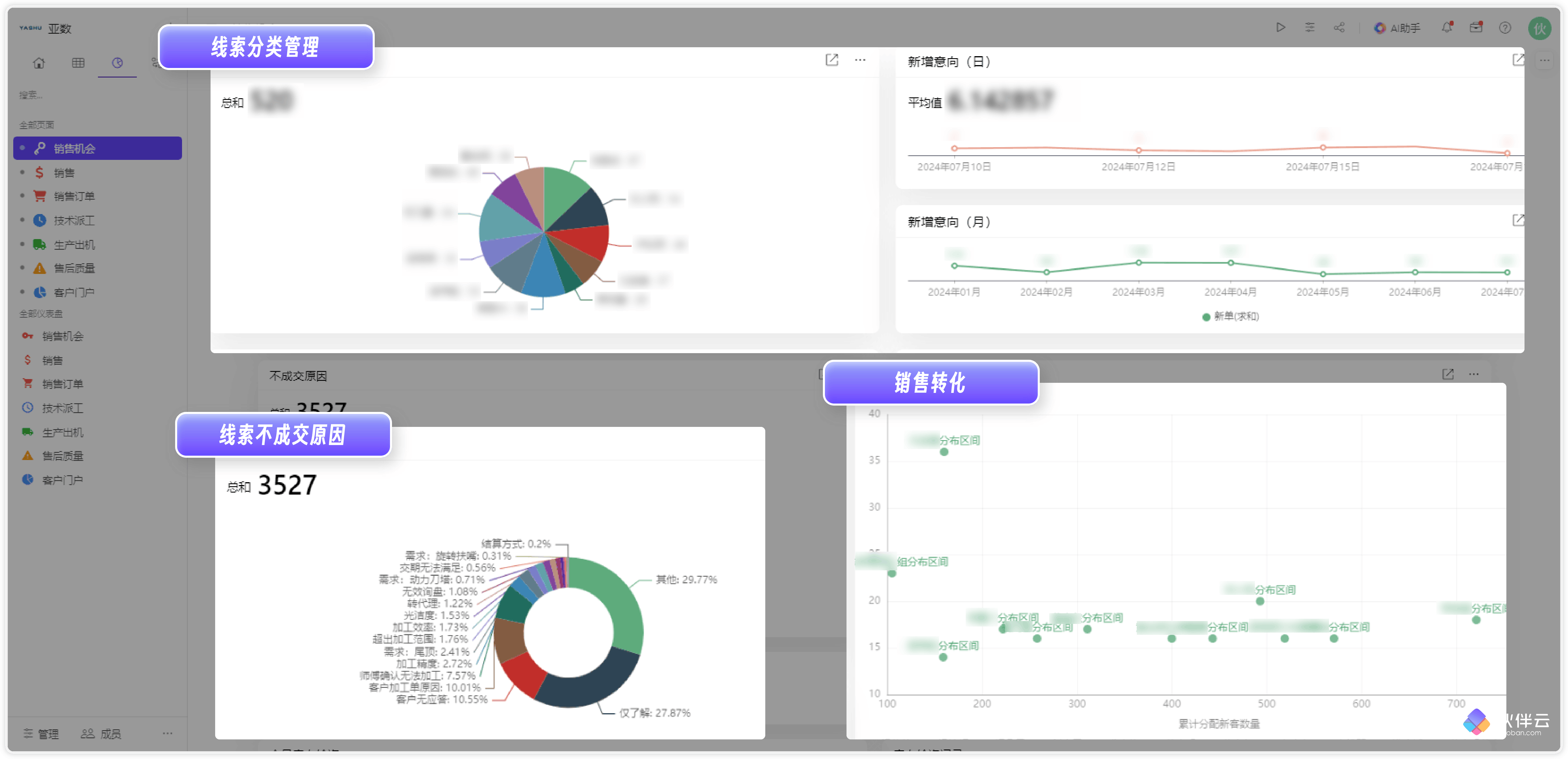Open 销售订单 dashboard under 全部仪表盘
The width and height of the screenshot is (1568, 759).
click(x=97, y=384)
